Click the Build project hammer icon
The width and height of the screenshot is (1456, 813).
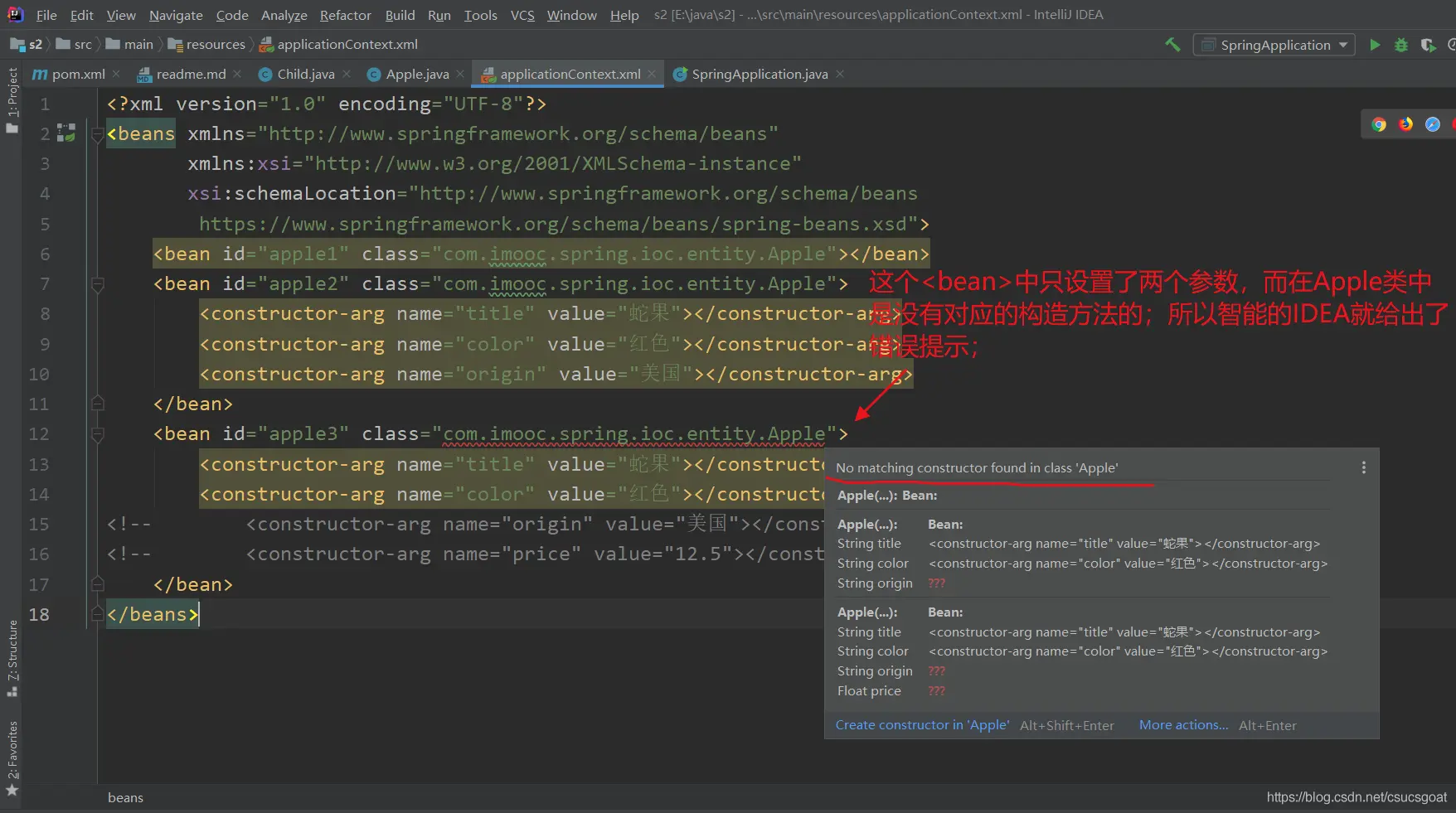[1172, 45]
